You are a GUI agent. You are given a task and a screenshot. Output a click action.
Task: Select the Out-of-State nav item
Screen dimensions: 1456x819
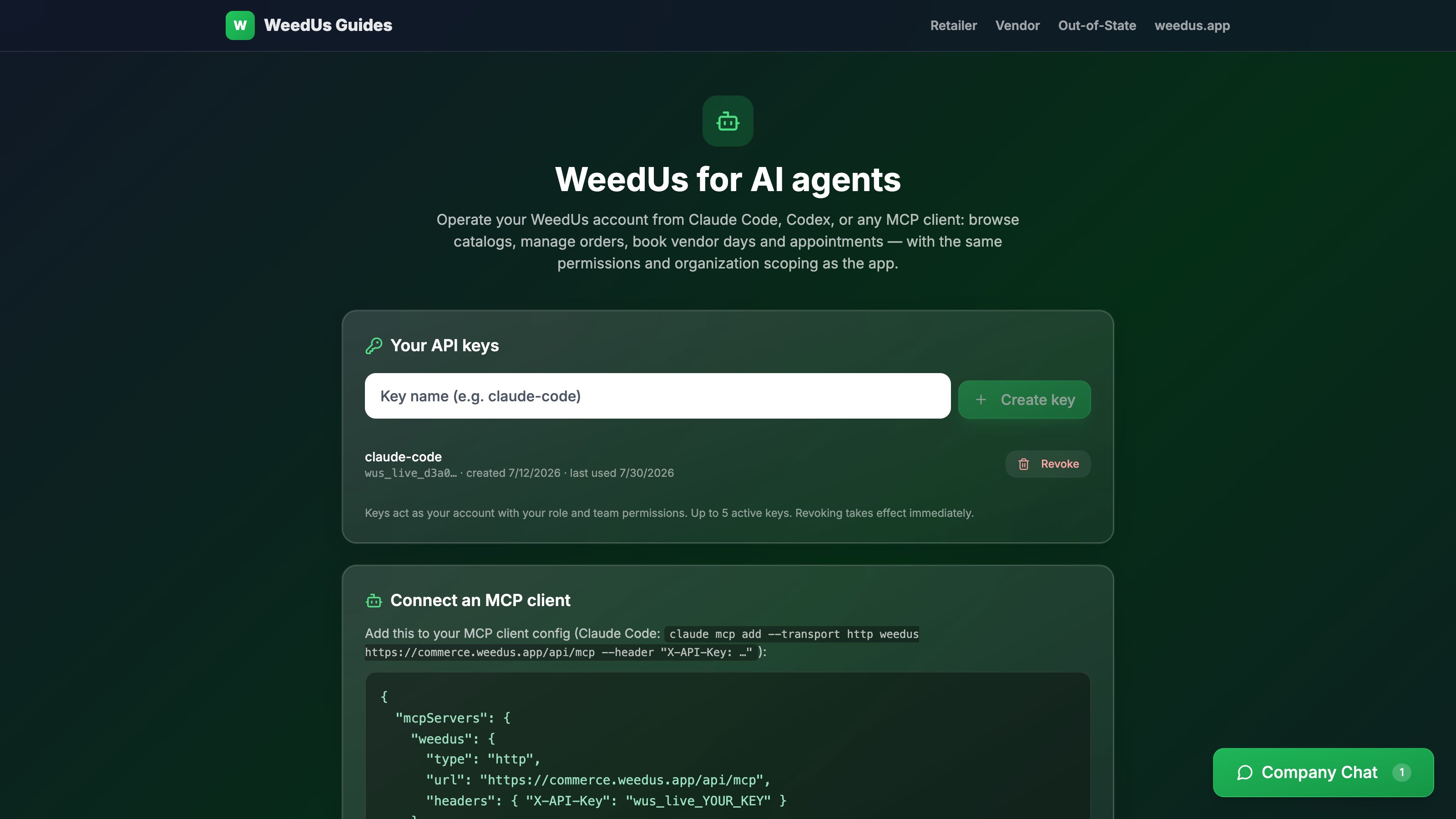point(1097,25)
